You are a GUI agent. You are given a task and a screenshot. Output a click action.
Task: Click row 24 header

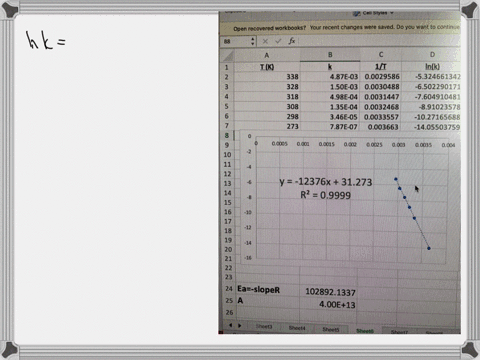click(x=228, y=289)
